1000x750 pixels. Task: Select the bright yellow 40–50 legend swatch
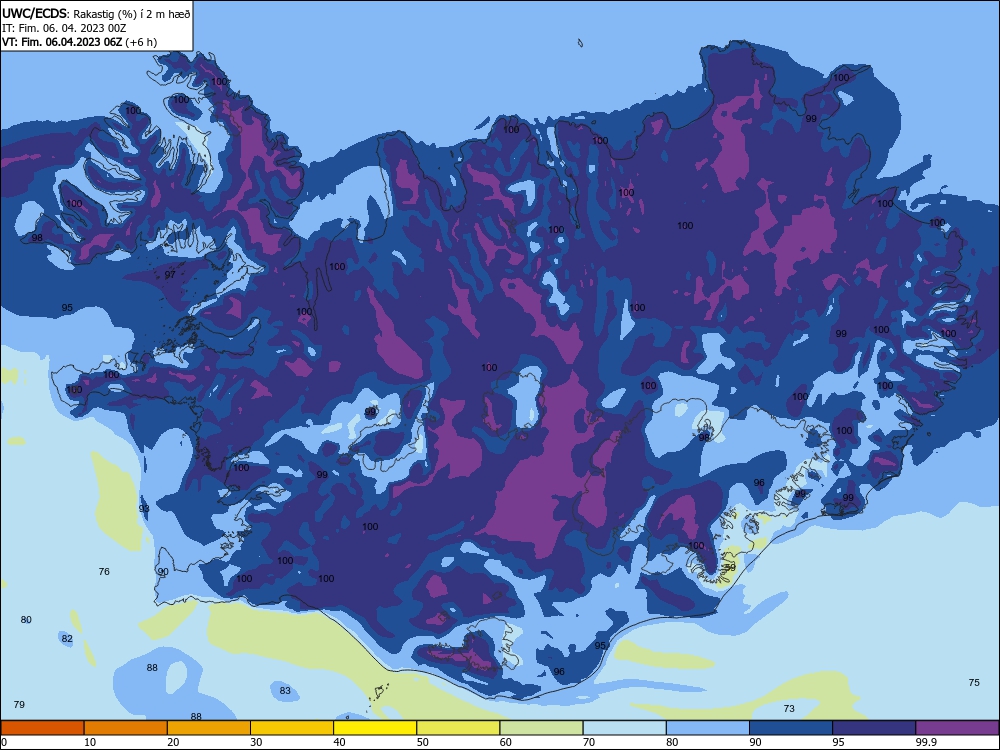(375, 728)
